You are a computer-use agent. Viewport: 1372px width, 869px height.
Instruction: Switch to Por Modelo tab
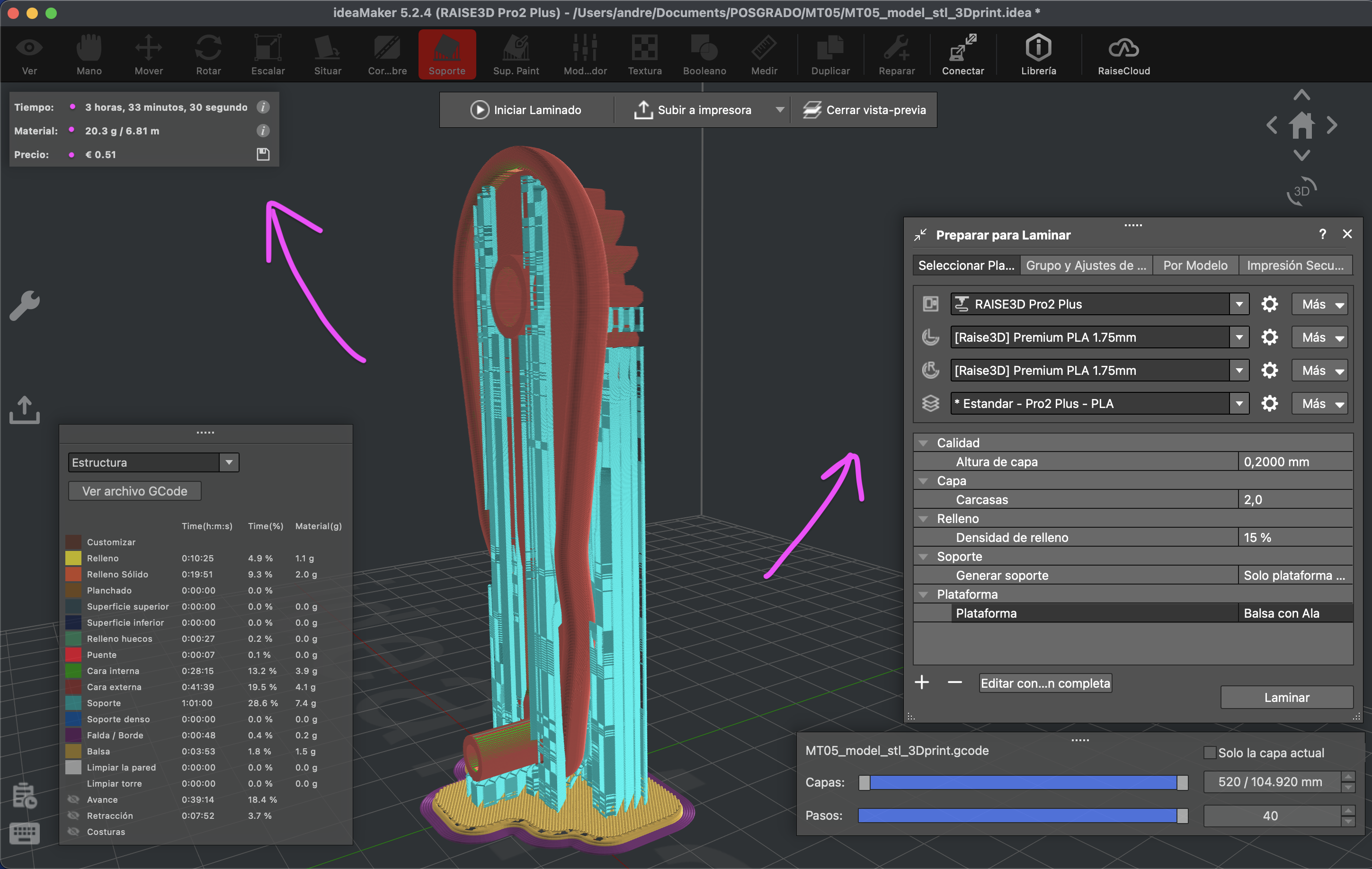1195,266
